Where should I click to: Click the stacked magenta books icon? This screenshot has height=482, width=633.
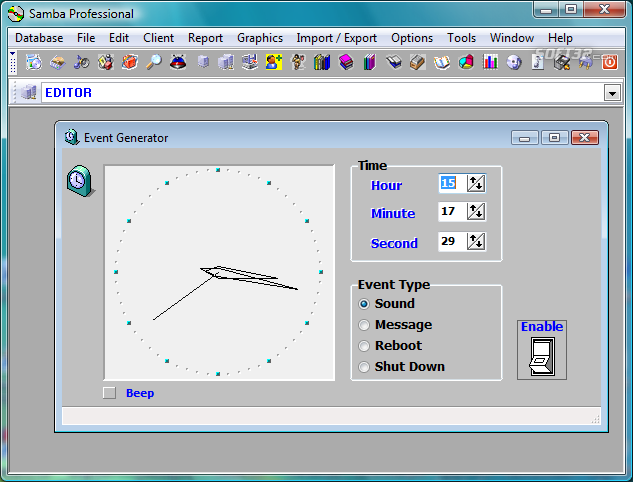click(346, 62)
